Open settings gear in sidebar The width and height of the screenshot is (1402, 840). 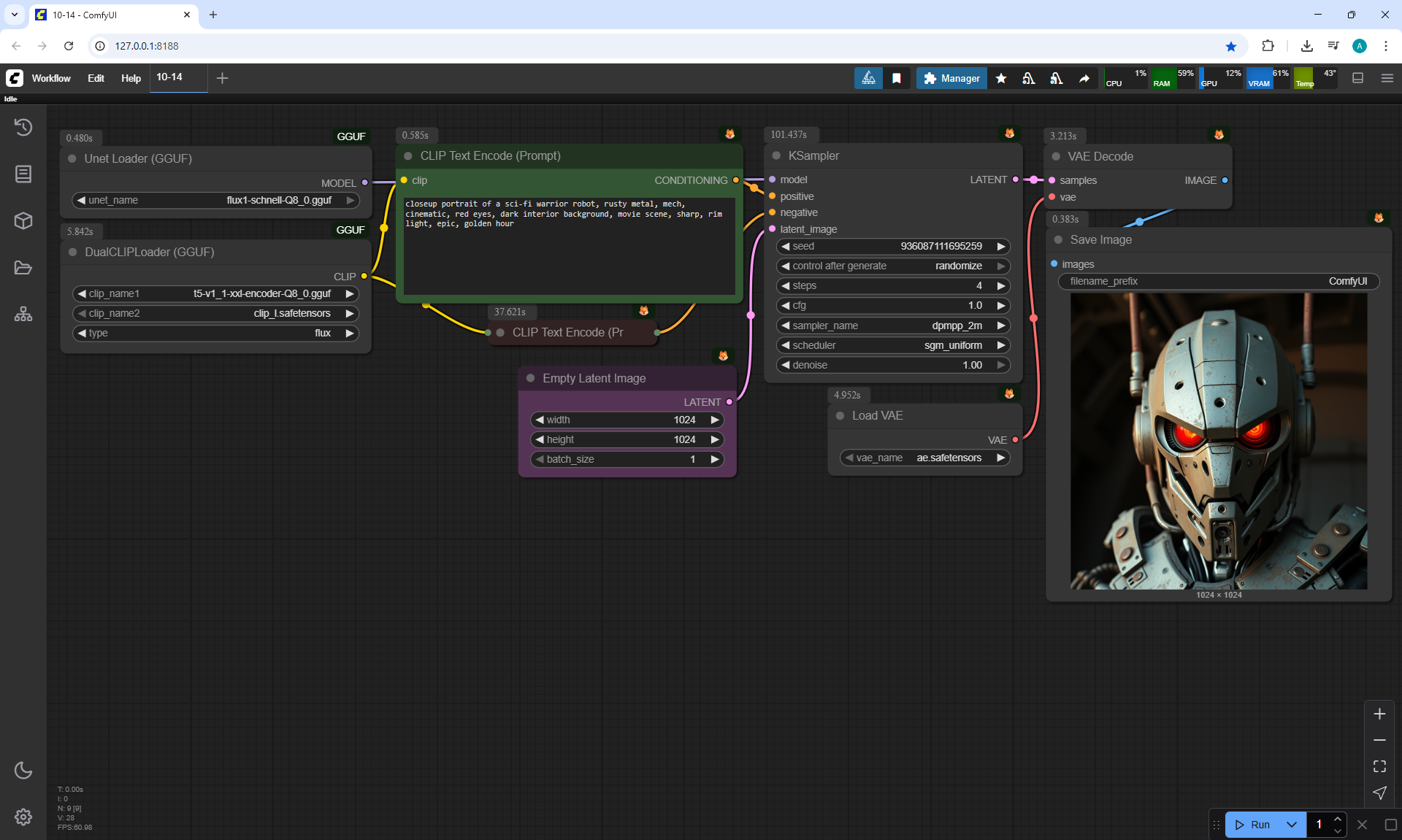tap(23, 817)
